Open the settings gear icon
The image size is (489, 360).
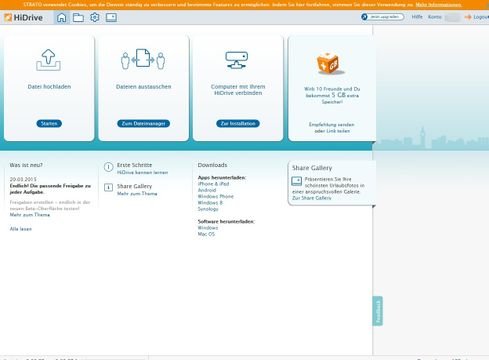pyautogui.click(x=95, y=17)
